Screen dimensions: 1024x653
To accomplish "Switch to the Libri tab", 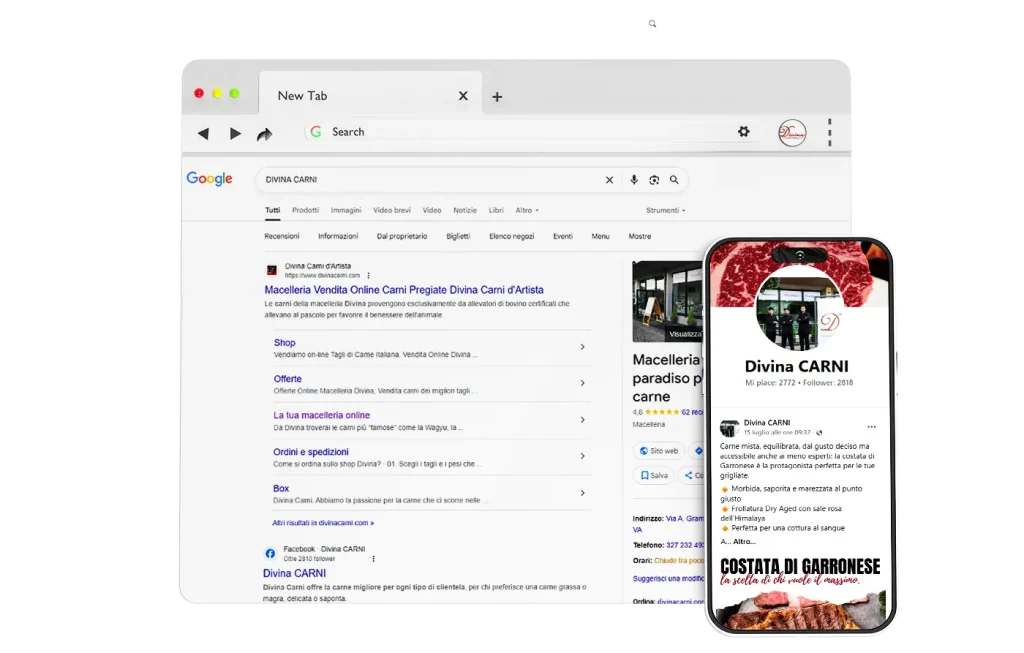I will point(496,210).
